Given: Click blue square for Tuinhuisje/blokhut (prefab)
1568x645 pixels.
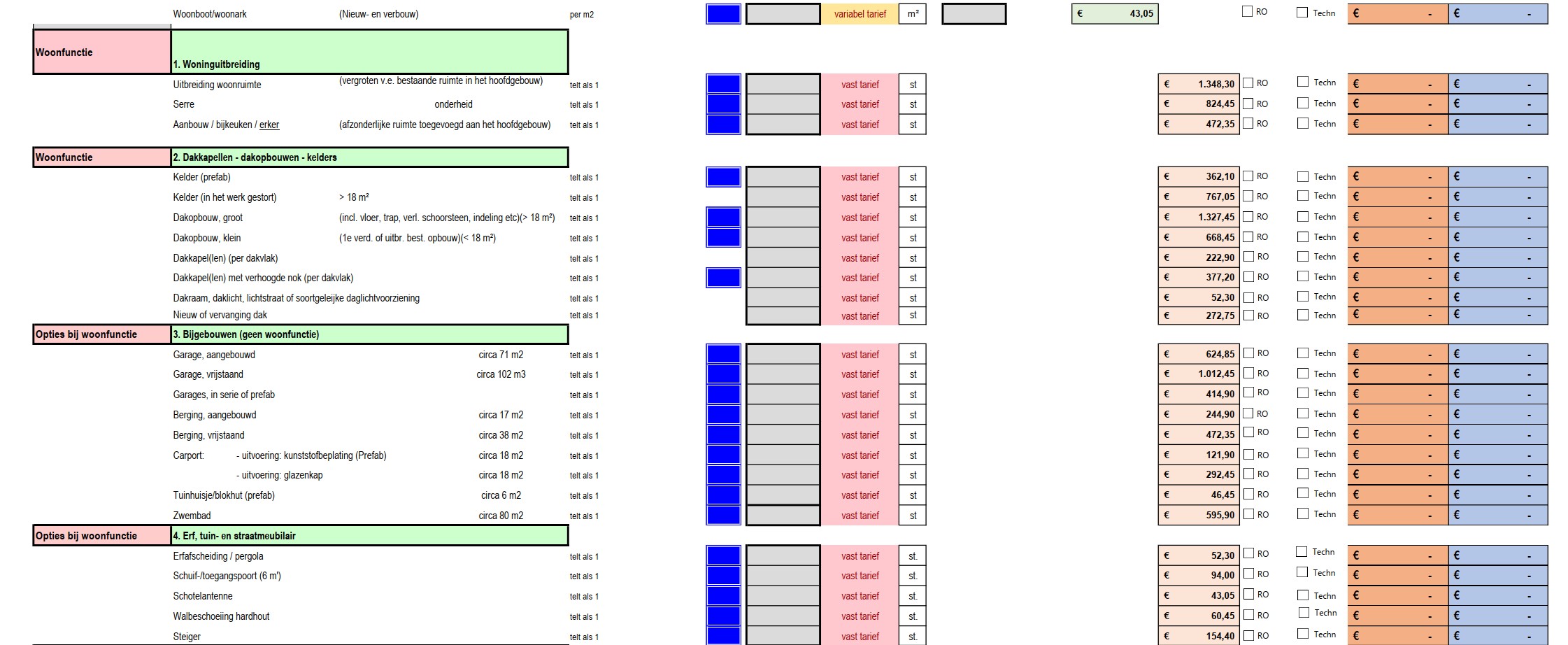Looking at the screenshot, I should (723, 495).
